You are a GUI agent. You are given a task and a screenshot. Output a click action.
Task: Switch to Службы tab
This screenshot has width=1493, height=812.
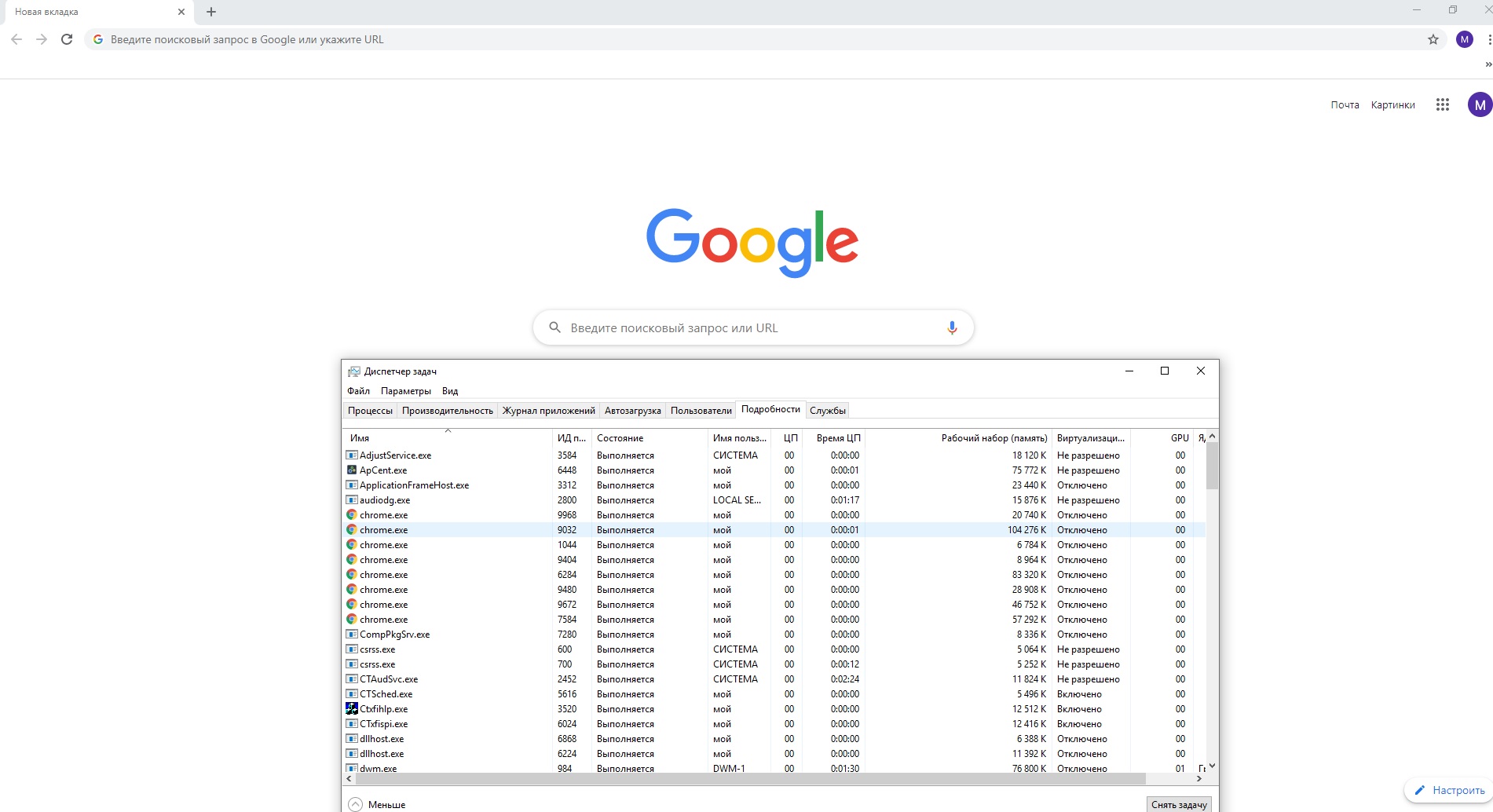point(828,411)
